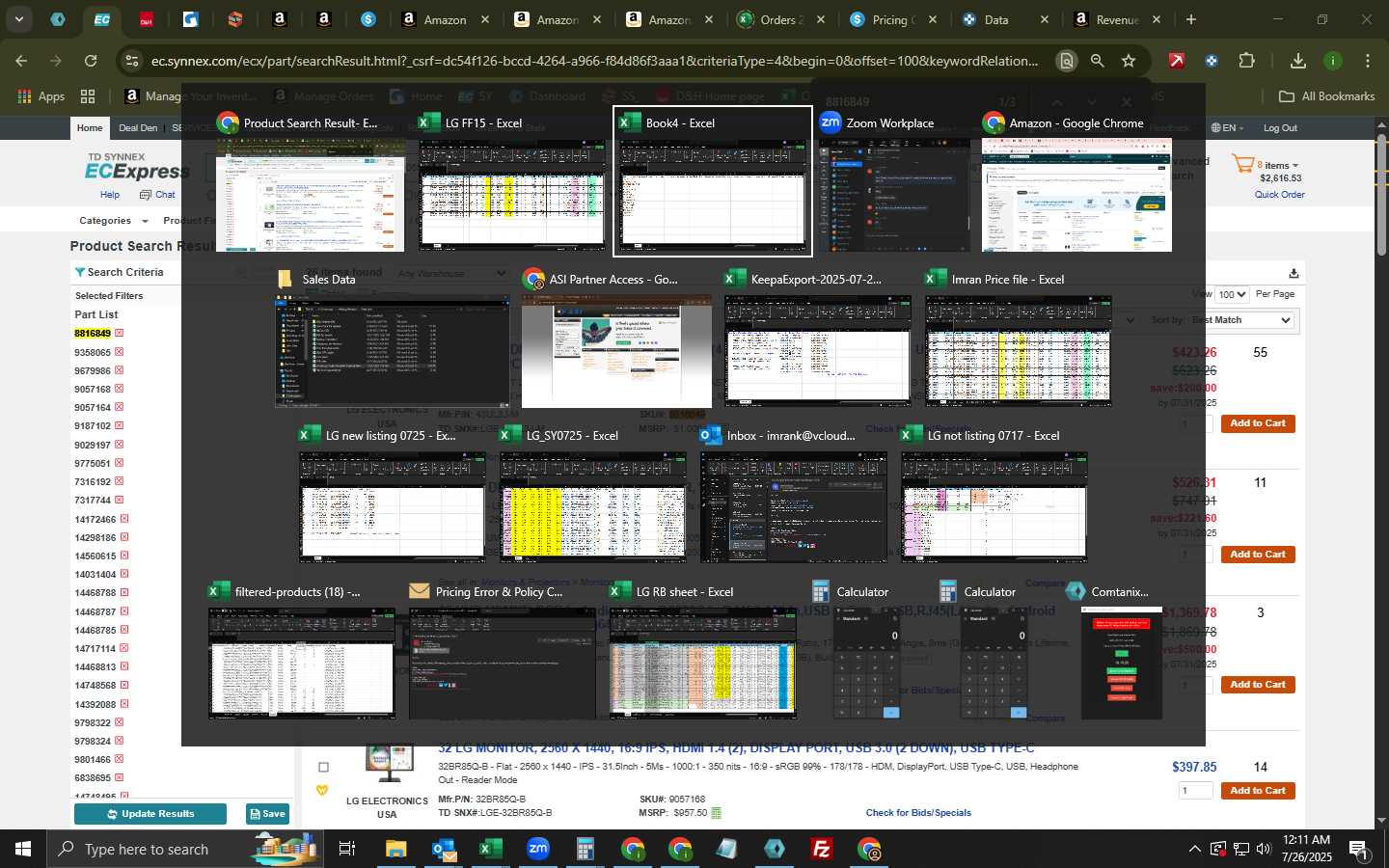Remove part 9187102 from the part list
This screenshot has width=1389, height=868.
(x=120, y=426)
